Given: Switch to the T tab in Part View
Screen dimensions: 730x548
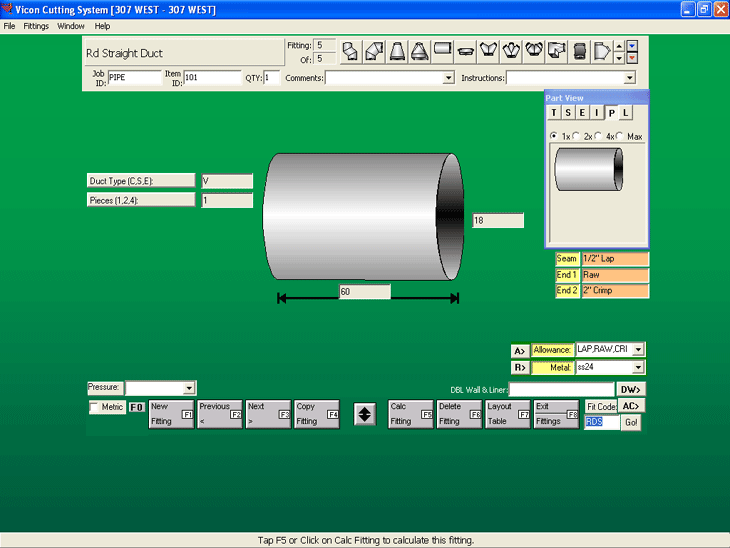Looking at the screenshot, I should [554, 113].
